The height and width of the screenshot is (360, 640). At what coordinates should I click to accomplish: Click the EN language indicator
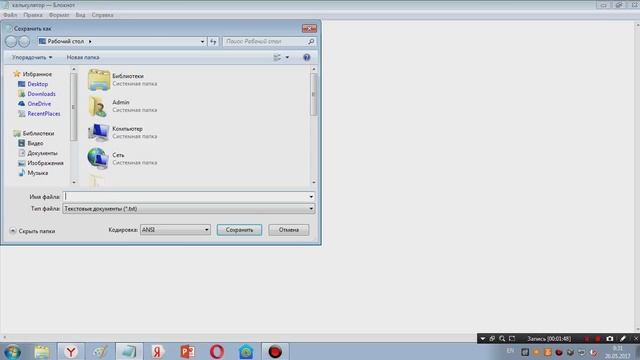(x=510, y=351)
